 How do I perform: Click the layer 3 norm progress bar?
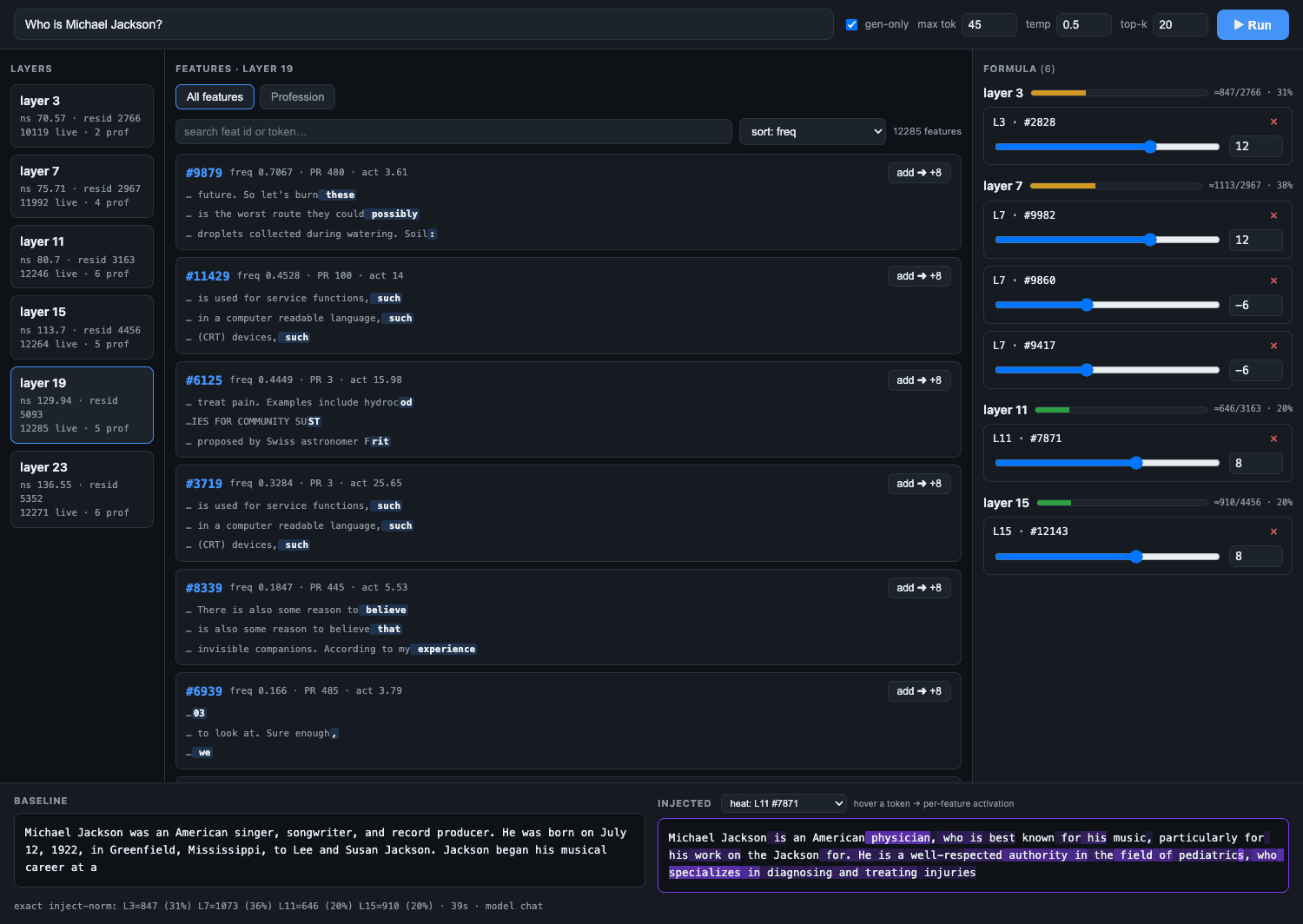coord(1119,93)
